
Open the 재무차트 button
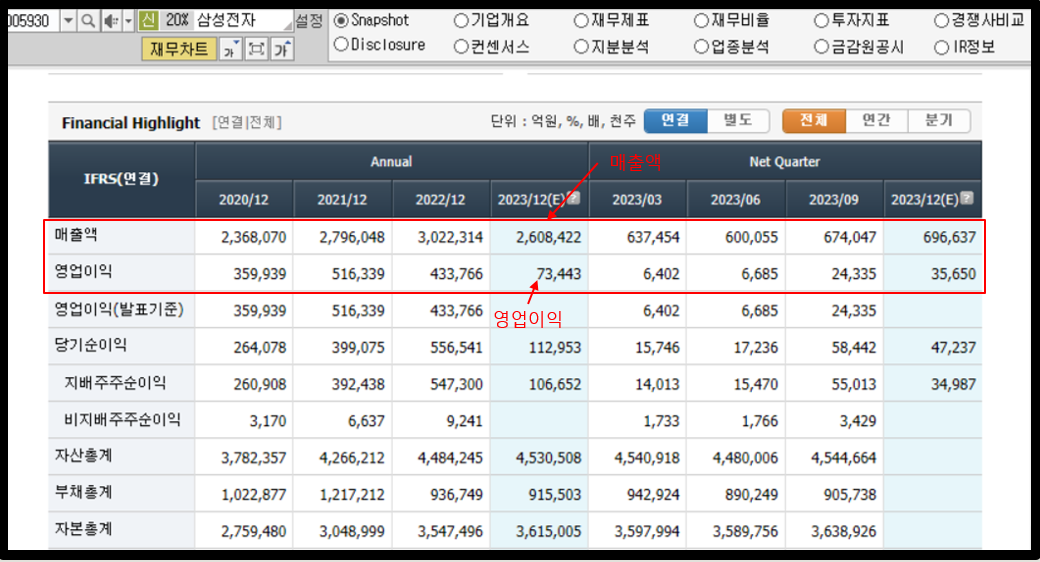coord(179,49)
